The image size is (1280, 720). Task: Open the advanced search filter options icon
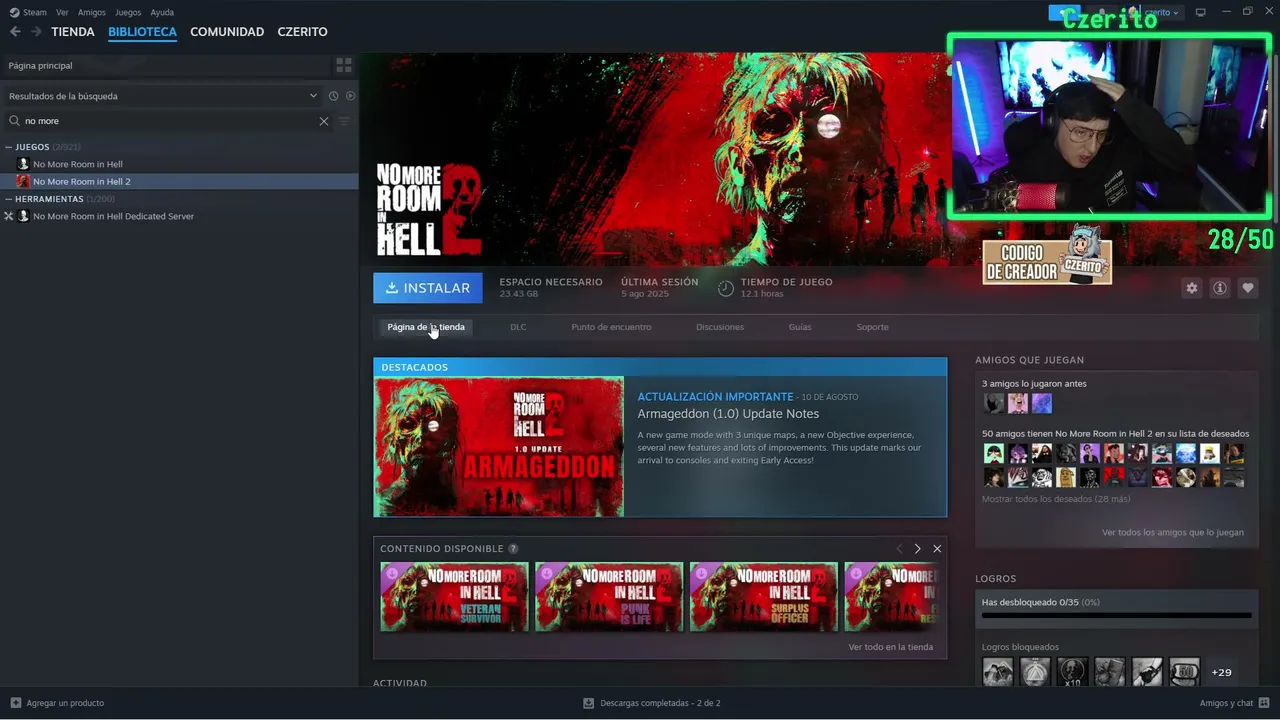click(x=344, y=121)
